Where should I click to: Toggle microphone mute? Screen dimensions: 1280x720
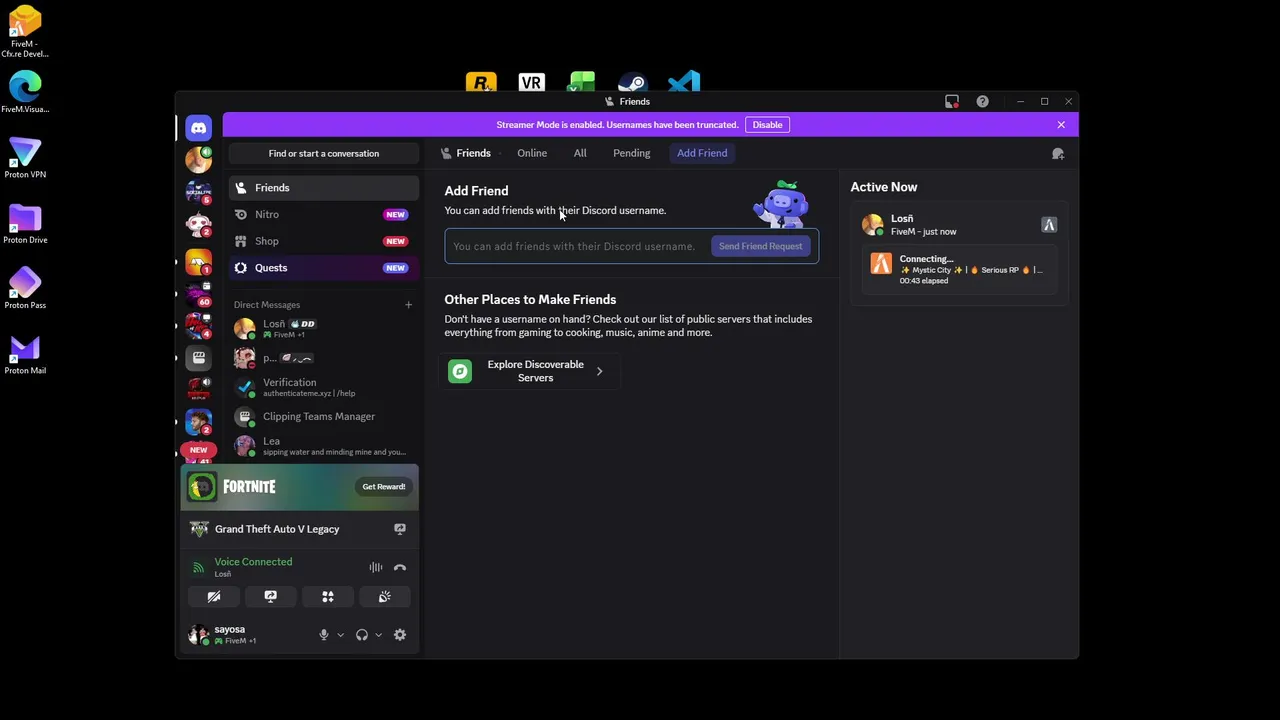[x=323, y=635]
